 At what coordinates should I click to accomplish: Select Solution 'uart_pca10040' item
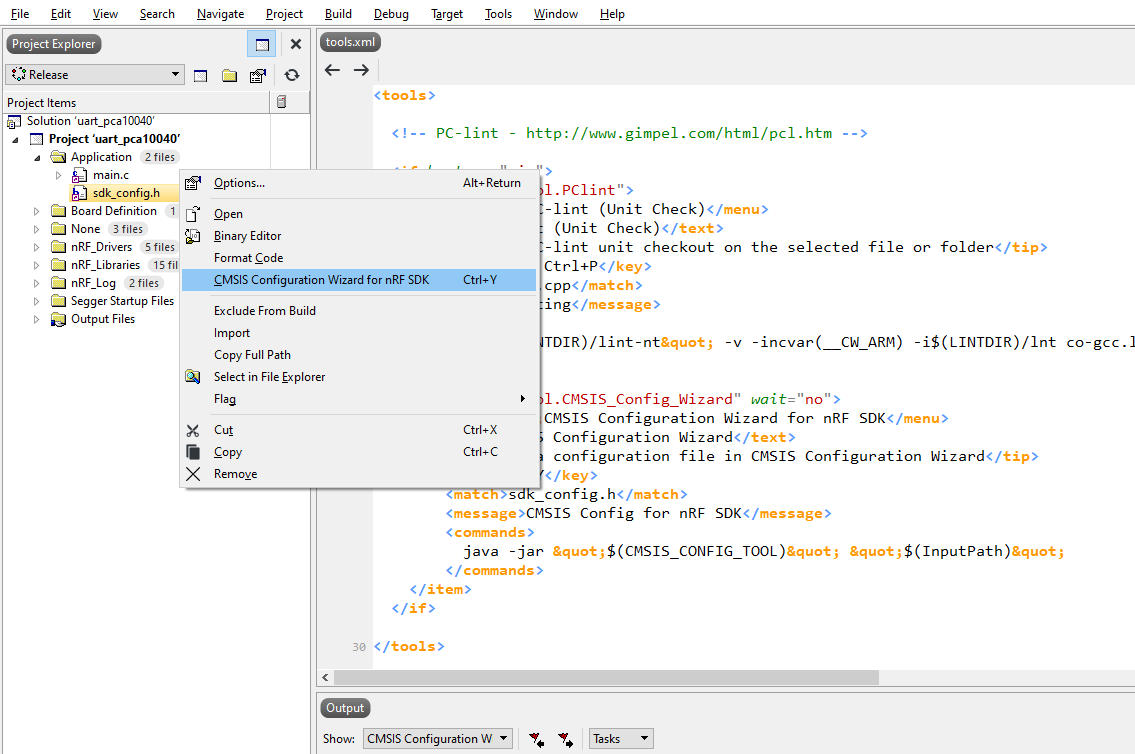90,121
